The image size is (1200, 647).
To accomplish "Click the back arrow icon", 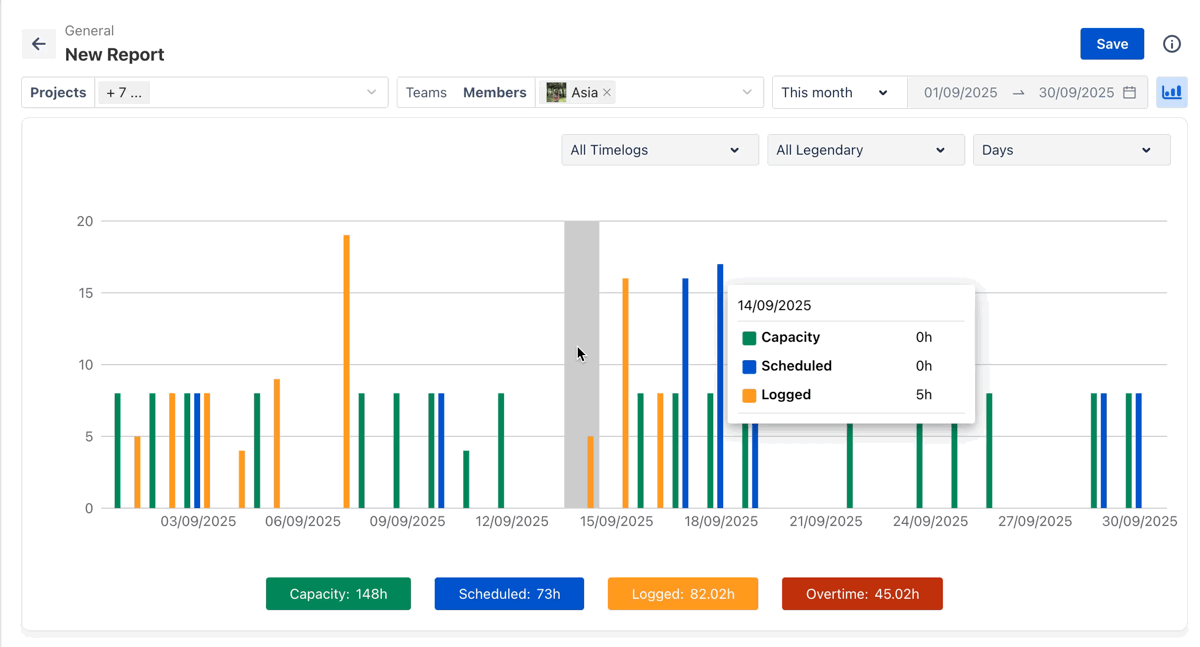I will click(x=38, y=44).
